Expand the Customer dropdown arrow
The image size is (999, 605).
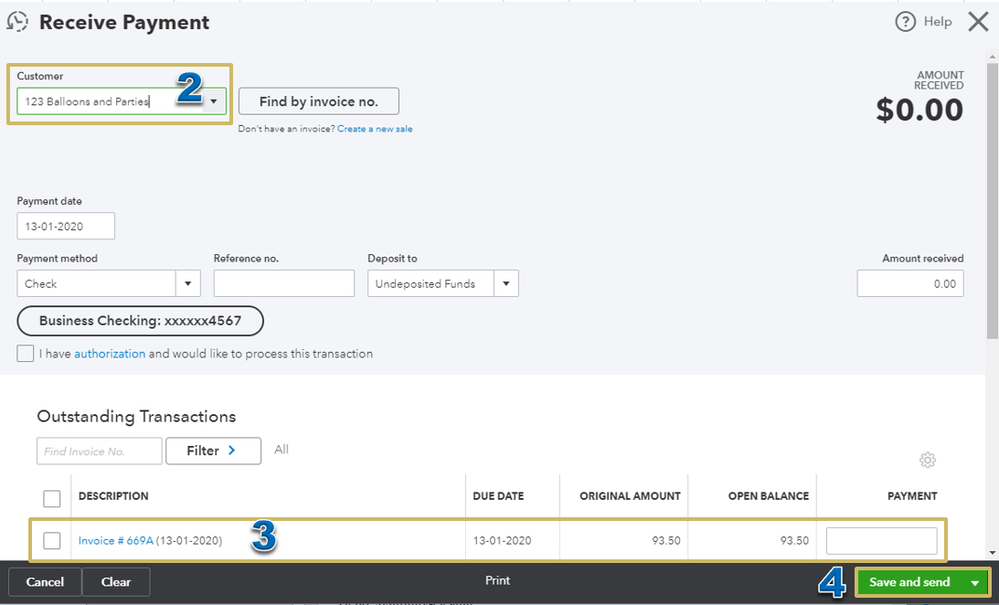click(214, 101)
